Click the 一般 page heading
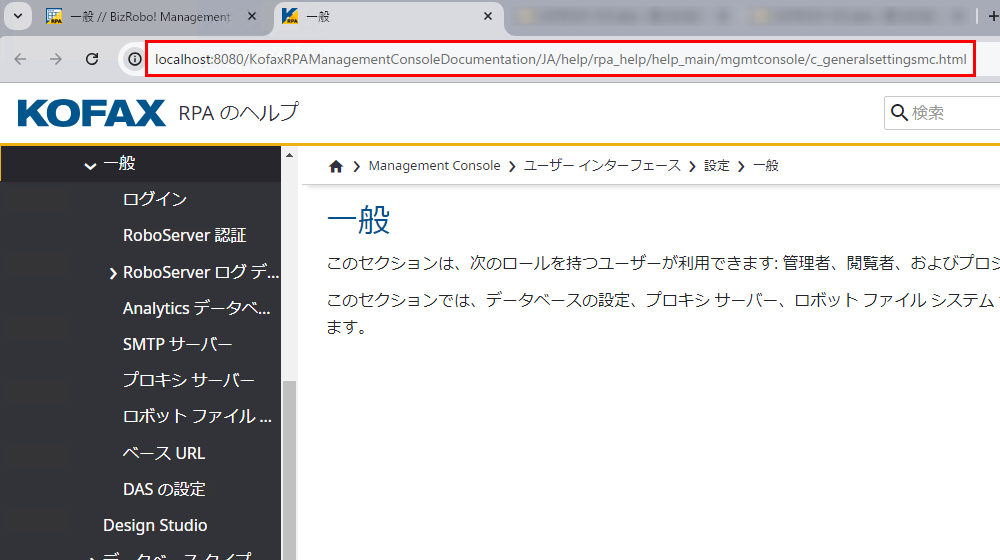 358,220
